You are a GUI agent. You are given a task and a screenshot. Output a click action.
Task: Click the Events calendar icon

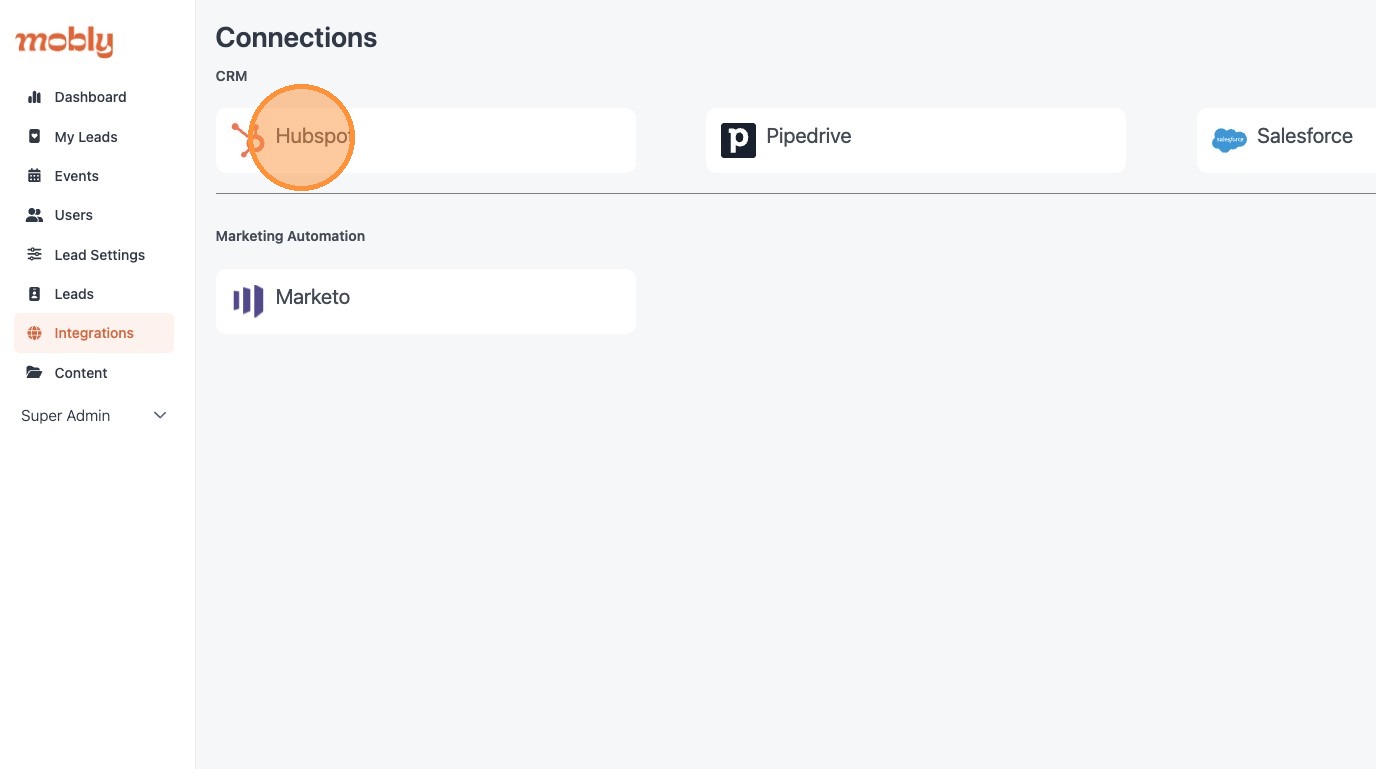(x=35, y=176)
